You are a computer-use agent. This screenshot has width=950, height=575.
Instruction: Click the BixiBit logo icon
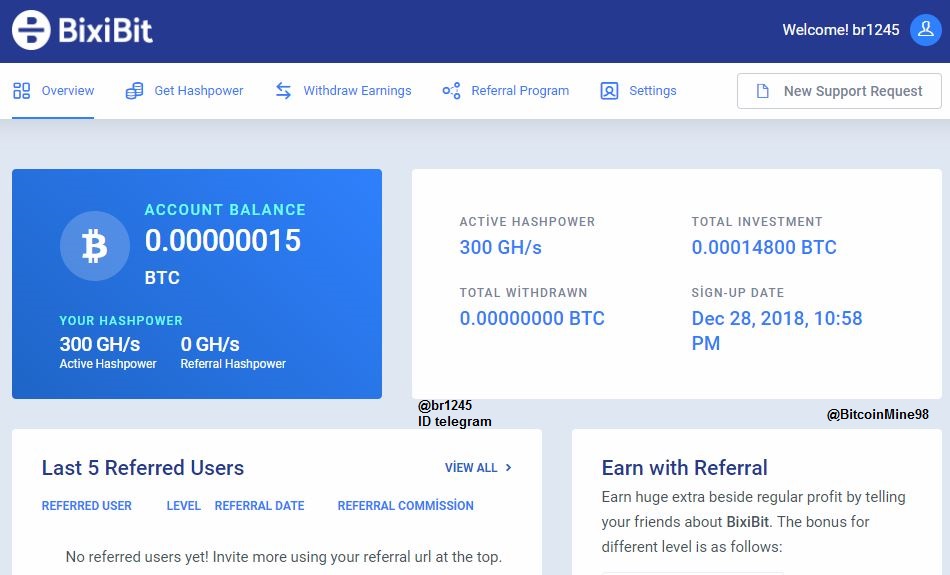pos(31,30)
